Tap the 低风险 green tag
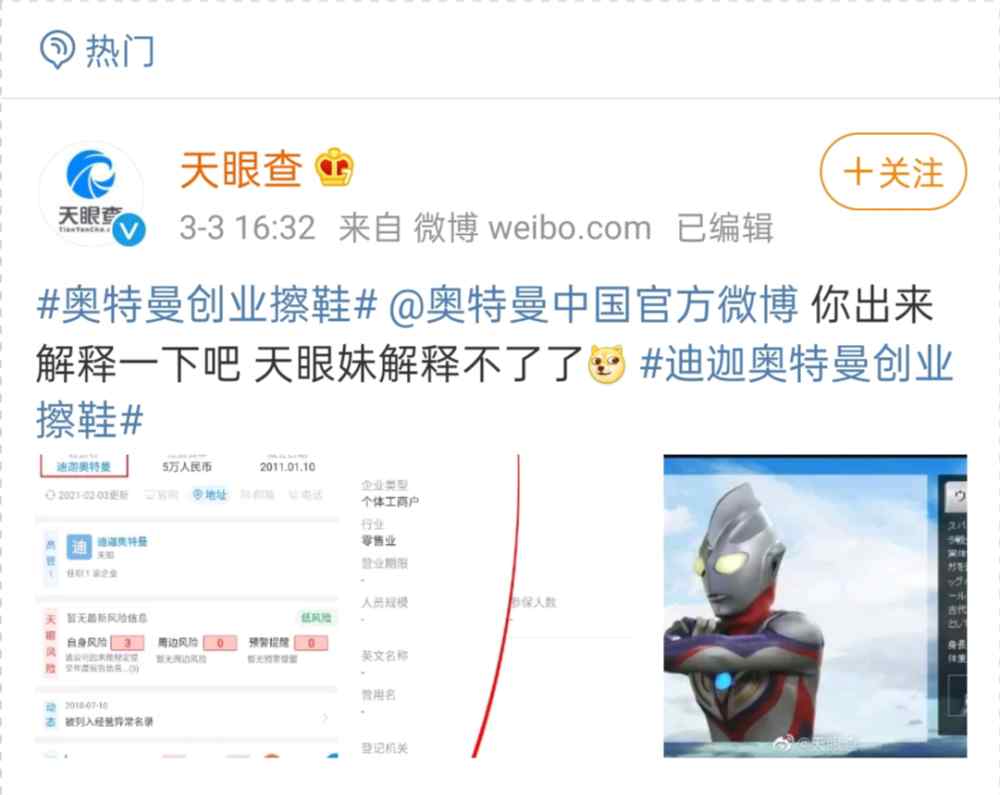Screen dimensions: 1000x795 [x=316, y=617]
